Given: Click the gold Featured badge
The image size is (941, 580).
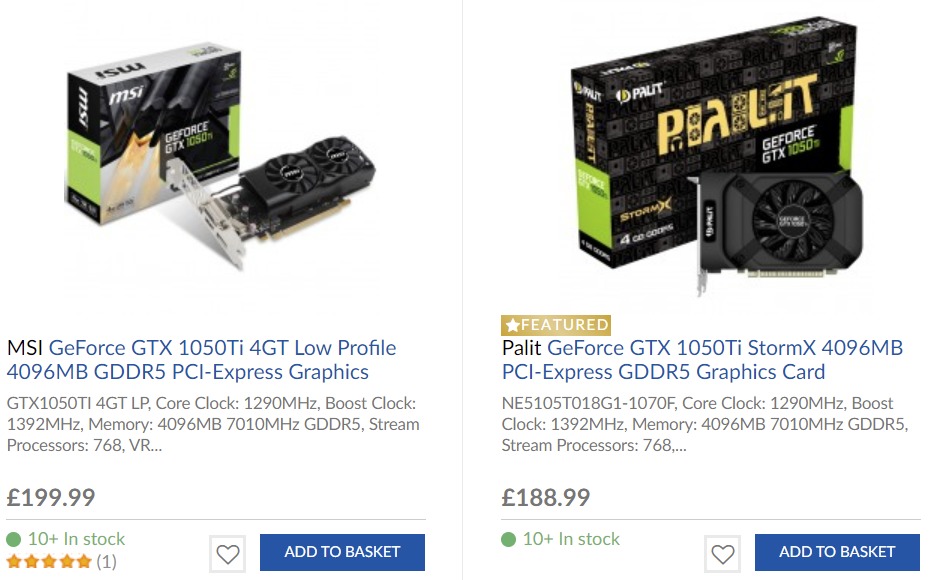Looking at the screenshot, I should 556,325.
